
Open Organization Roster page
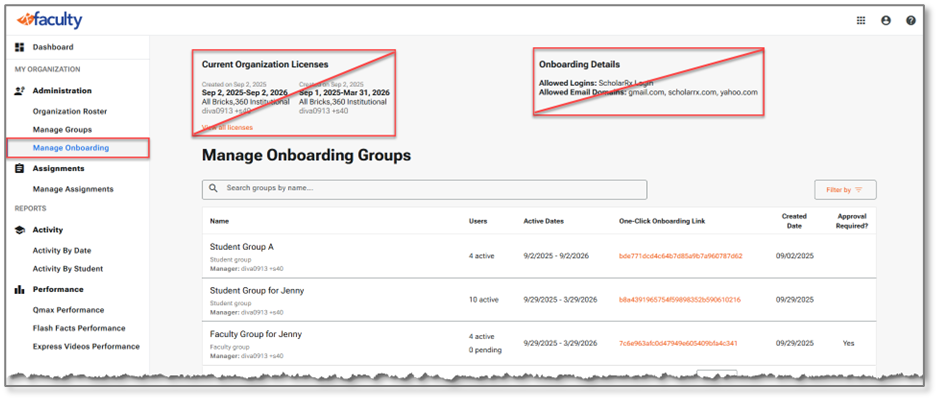point(70,111)
